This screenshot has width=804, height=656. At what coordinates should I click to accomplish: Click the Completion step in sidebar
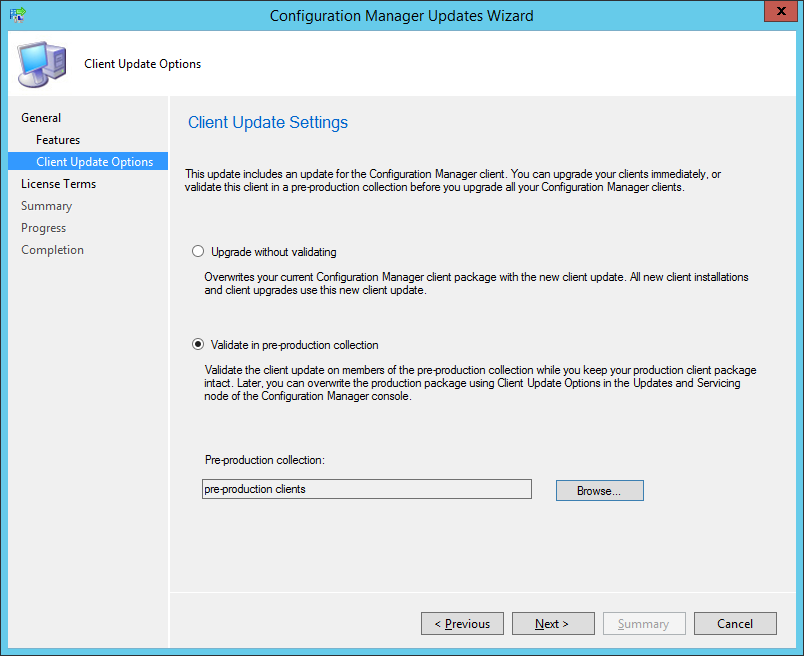(52, 250)
